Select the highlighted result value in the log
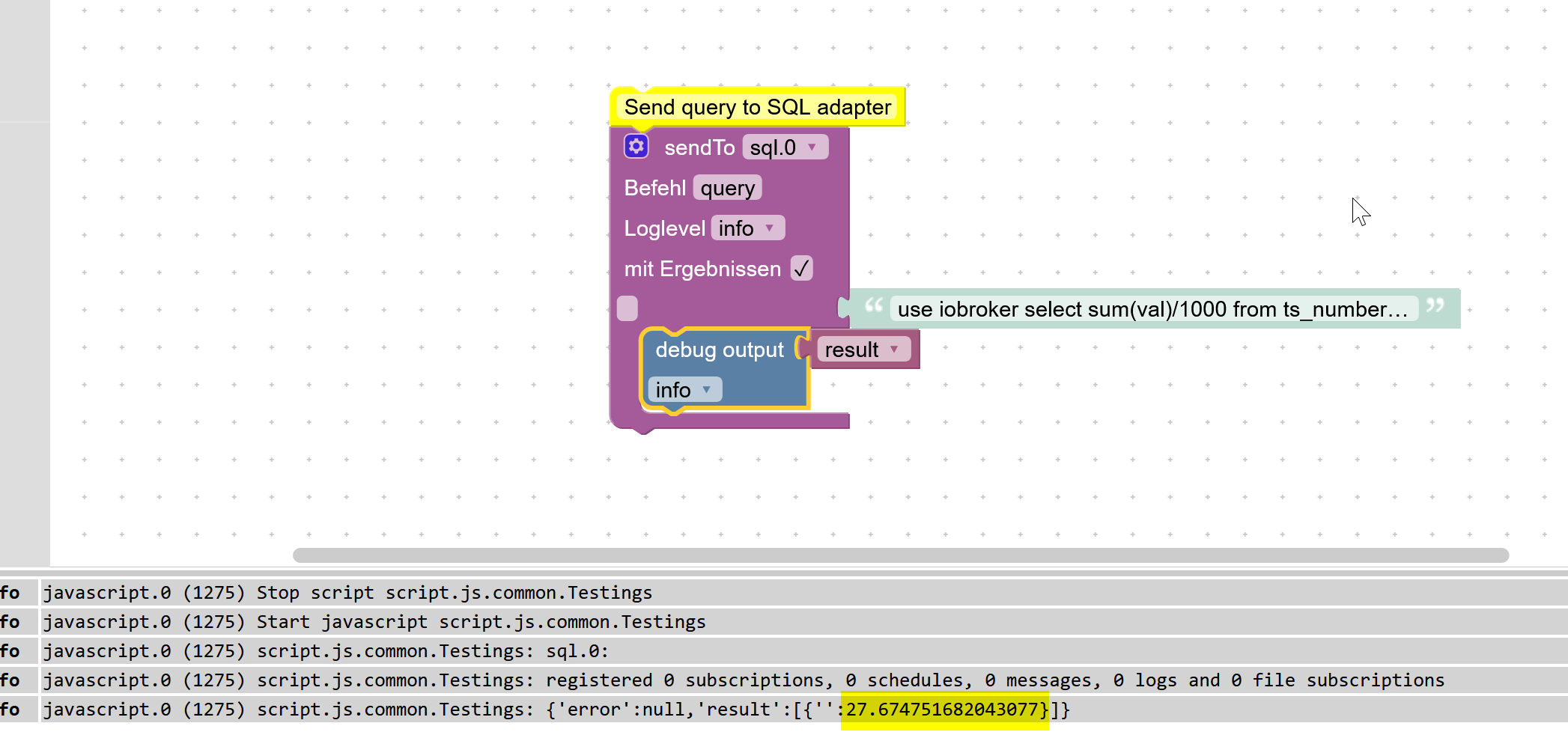Viewport: 1568px width, 738px height. (945, 709)
